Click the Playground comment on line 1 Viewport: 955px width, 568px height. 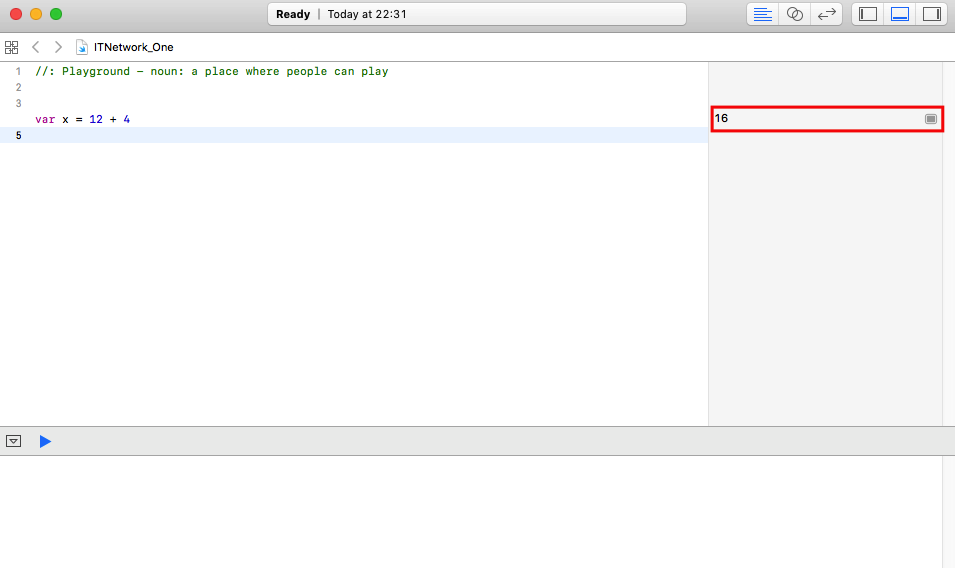[211, 71]
